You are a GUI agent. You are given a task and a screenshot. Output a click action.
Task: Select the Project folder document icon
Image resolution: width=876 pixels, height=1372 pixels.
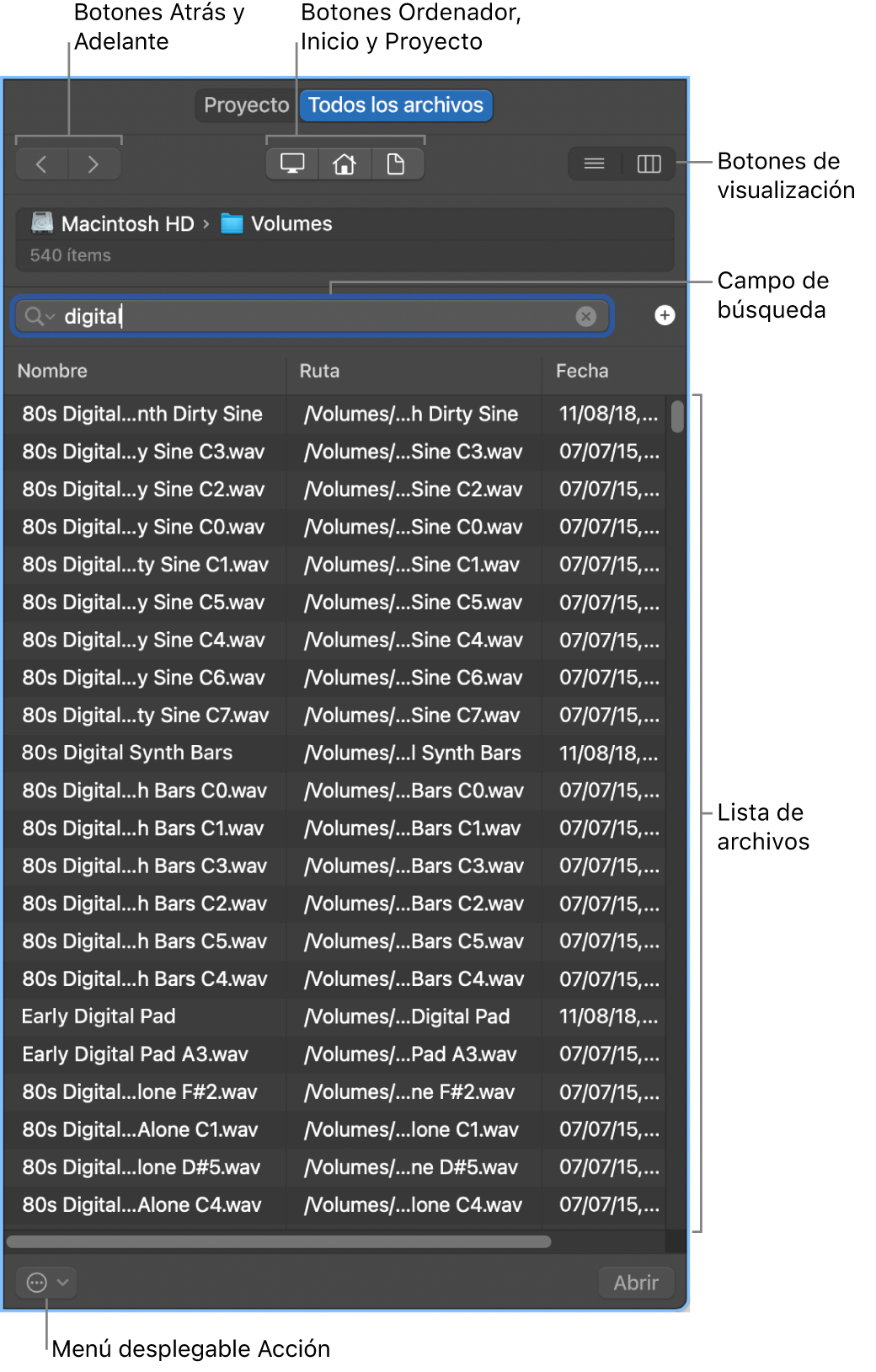click(x=396, y=164)
